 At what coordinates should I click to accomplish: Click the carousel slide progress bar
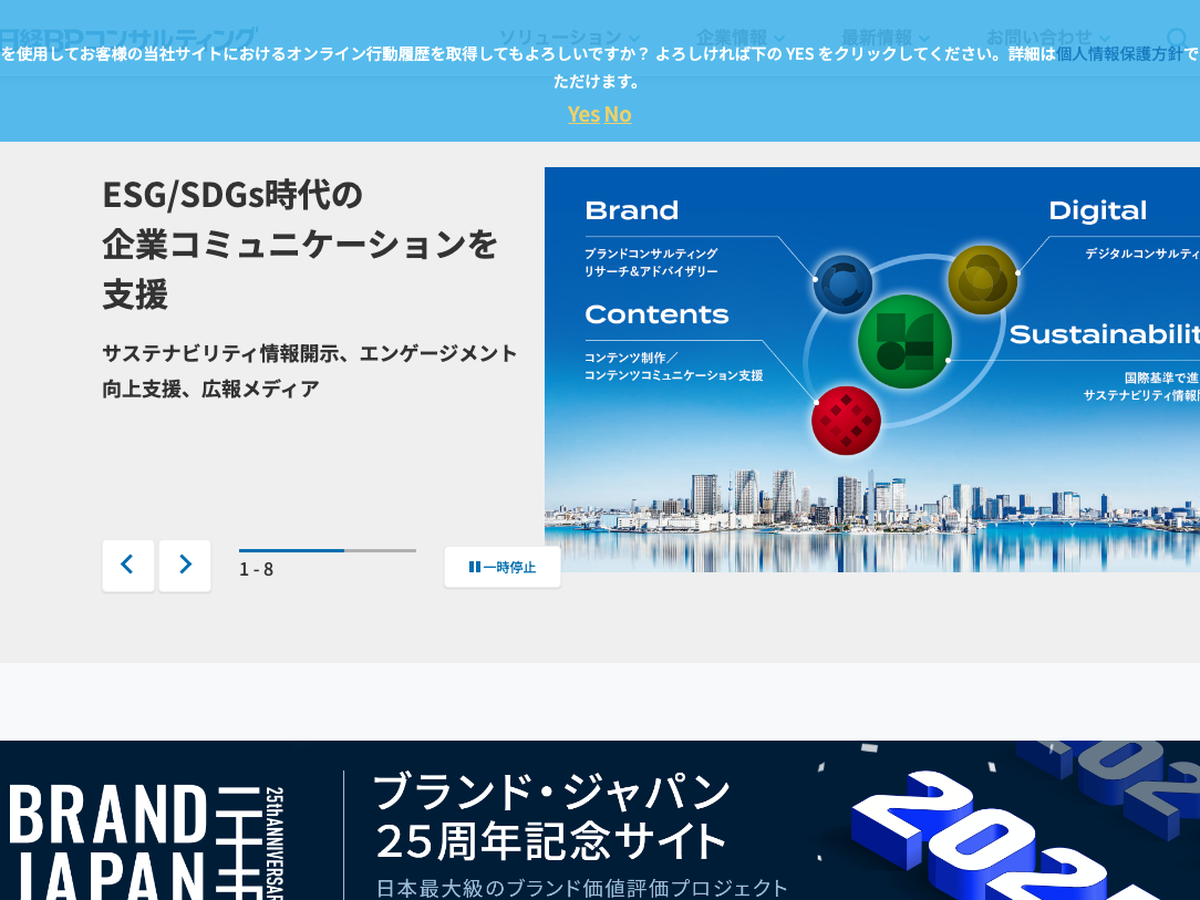click(327, 550)
